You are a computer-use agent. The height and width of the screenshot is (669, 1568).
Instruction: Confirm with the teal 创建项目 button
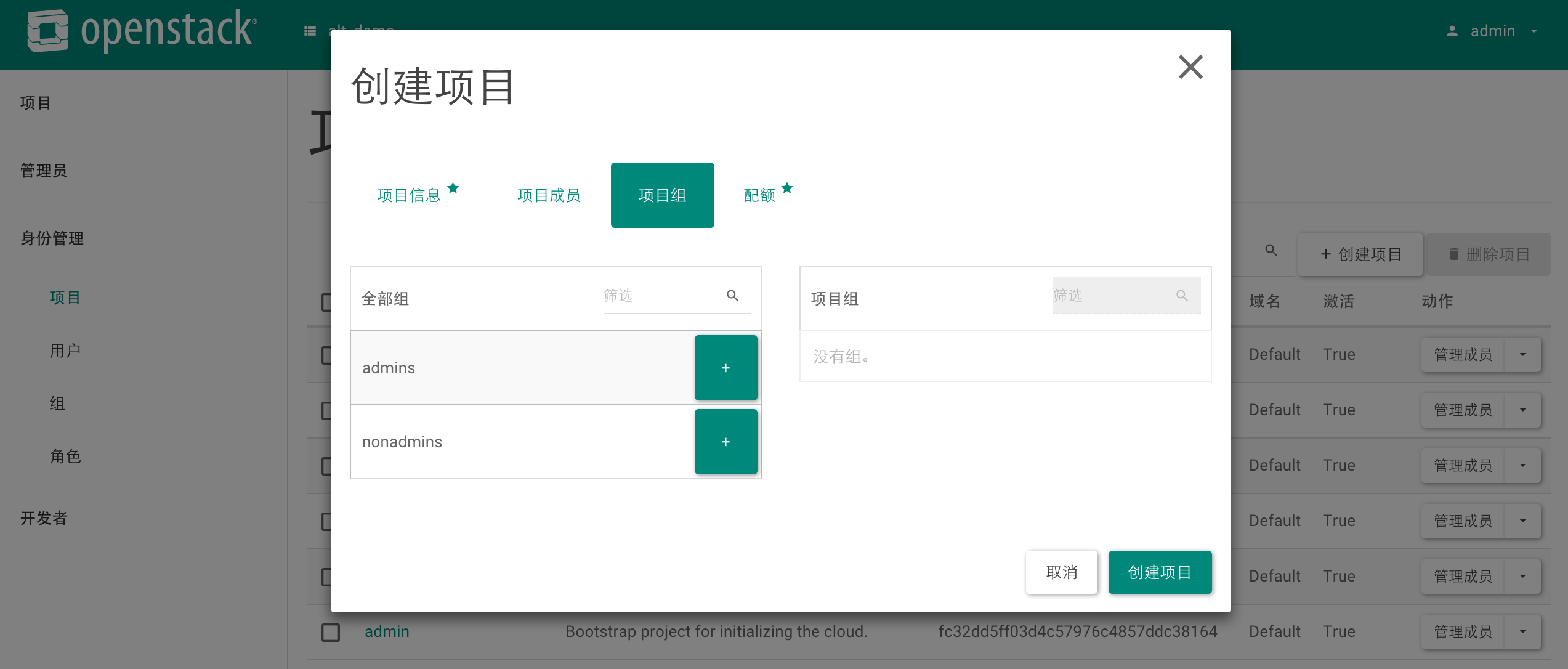pos(1160,572)
